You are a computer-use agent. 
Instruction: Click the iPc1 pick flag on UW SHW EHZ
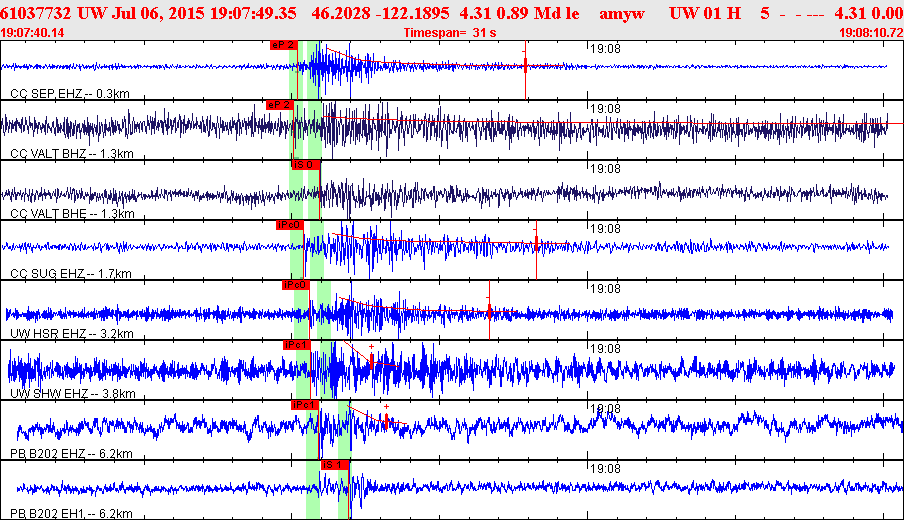point(297,345)
